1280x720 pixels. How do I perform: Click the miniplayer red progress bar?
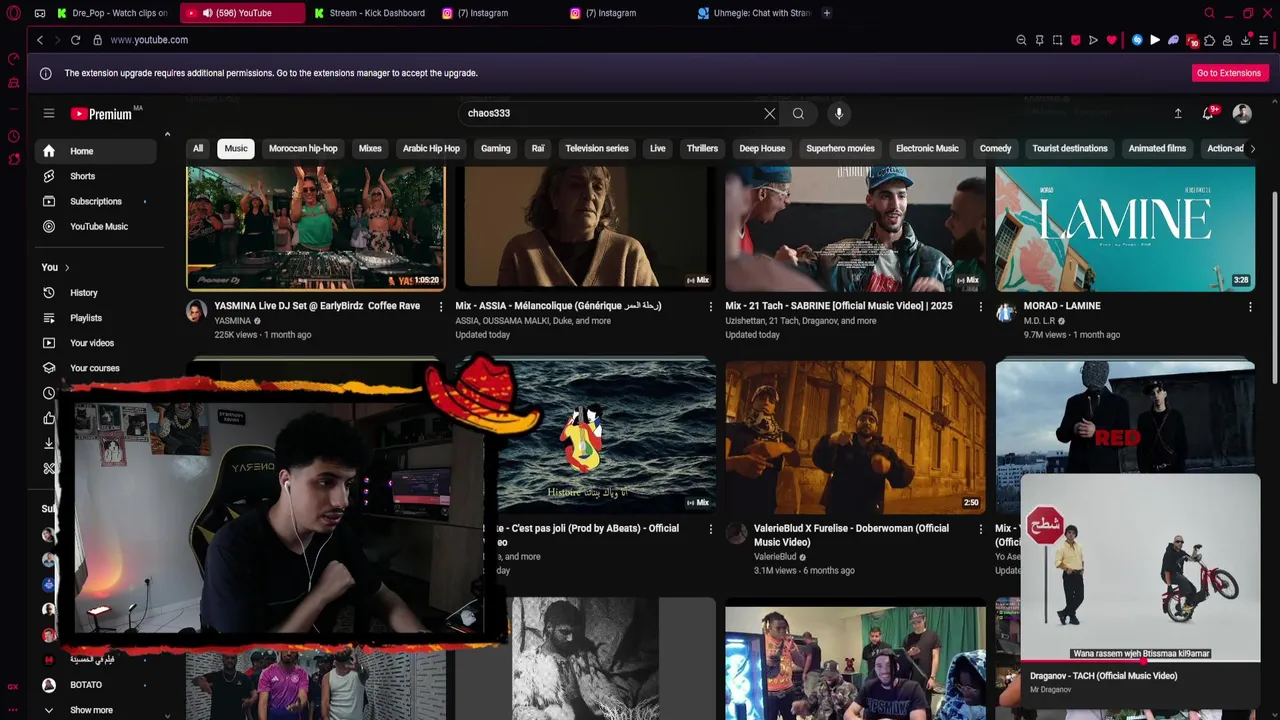1140,662
